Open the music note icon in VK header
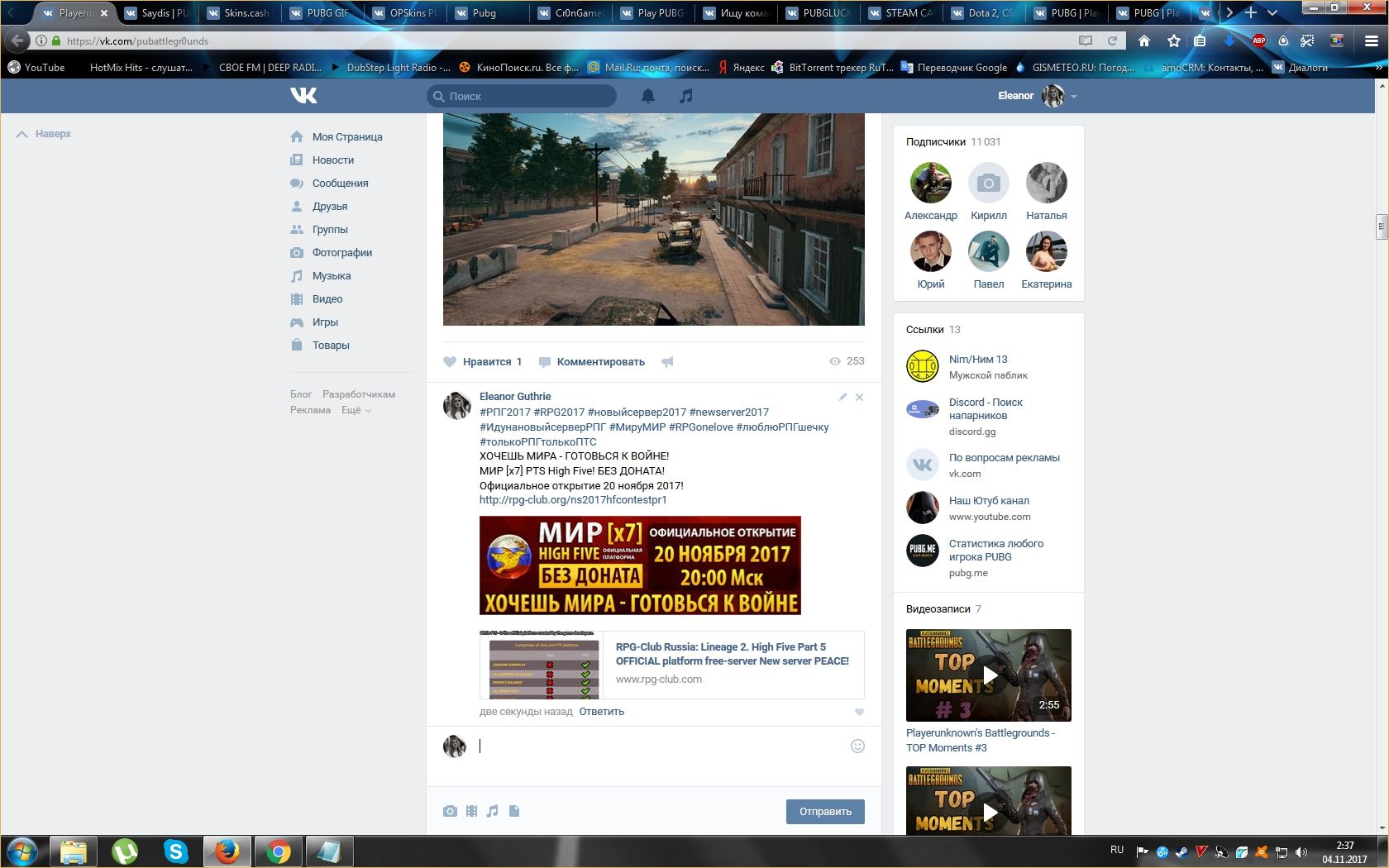Image resolution: width=1389 pixels, height=868 pixels. 685,96
